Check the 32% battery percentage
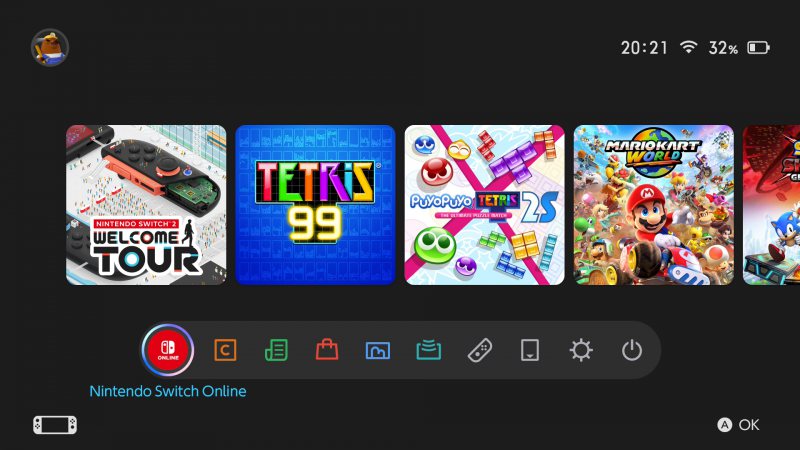 click(x=723, y=48)
